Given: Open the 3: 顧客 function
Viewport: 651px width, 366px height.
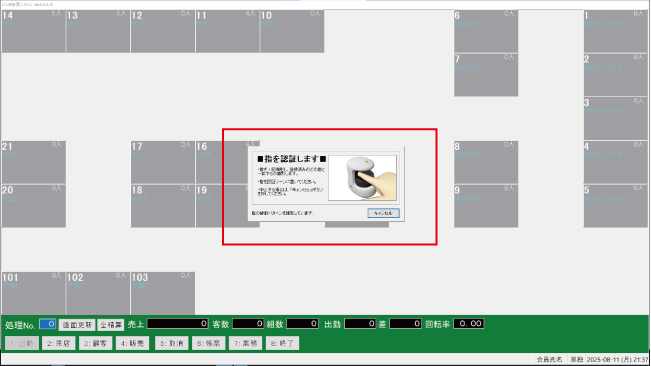Looking at the screenshot, I should (95, 343).
